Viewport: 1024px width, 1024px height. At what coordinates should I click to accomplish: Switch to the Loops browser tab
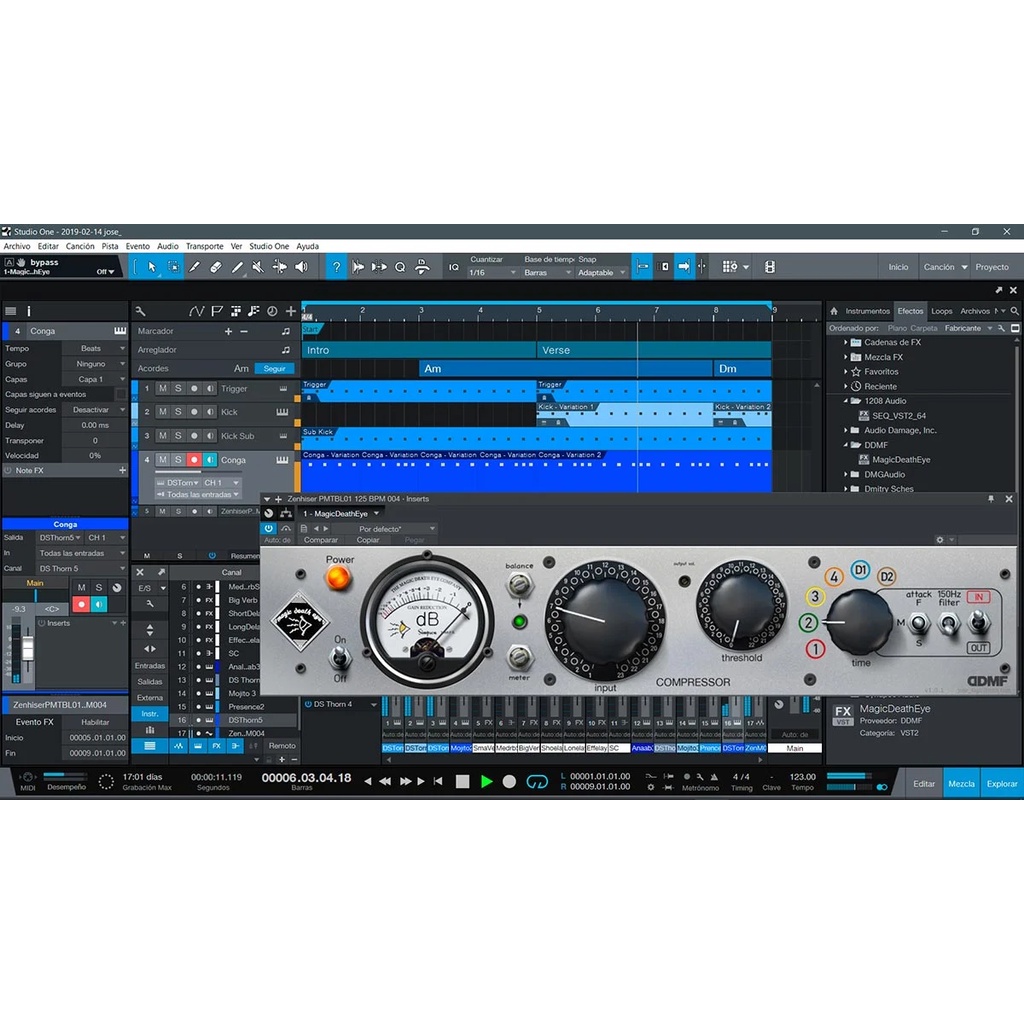(x=942, y=312)
